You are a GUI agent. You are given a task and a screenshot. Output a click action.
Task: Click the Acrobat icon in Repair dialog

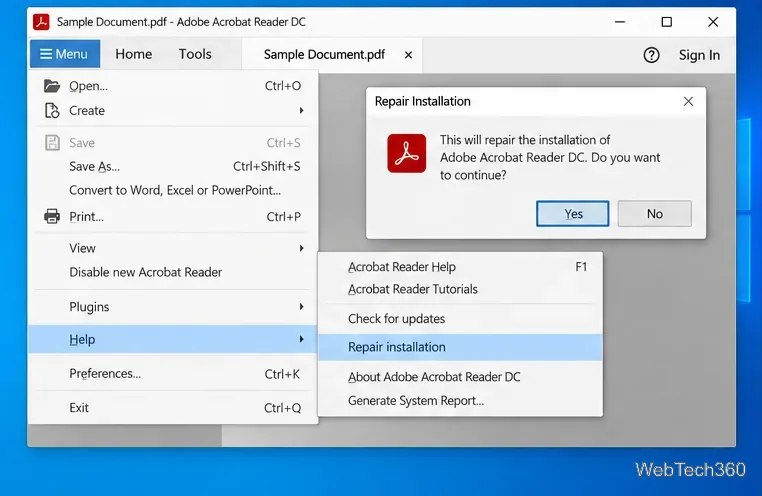tap(407, 154)
